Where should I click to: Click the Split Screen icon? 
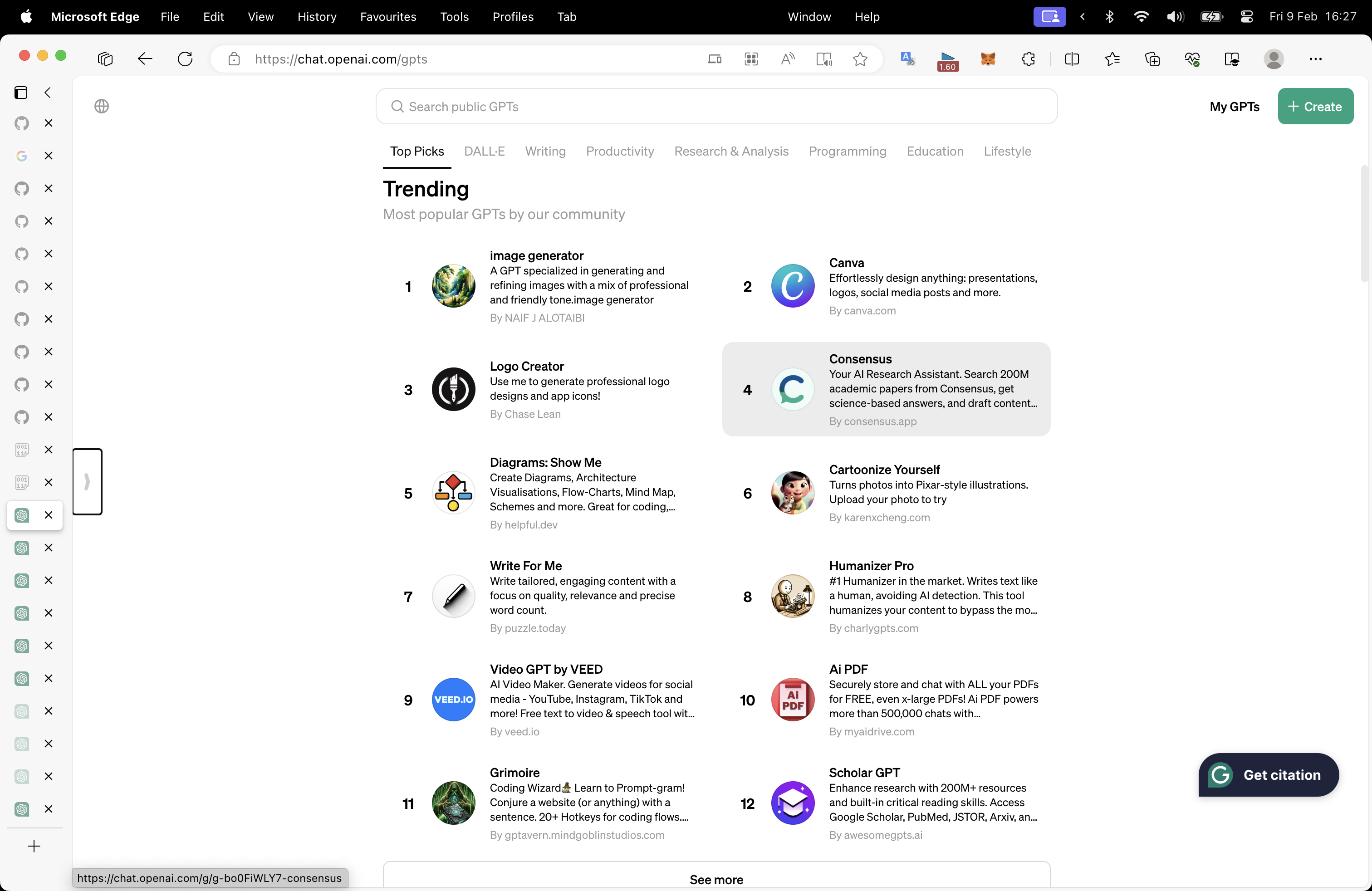(1072, 59)
